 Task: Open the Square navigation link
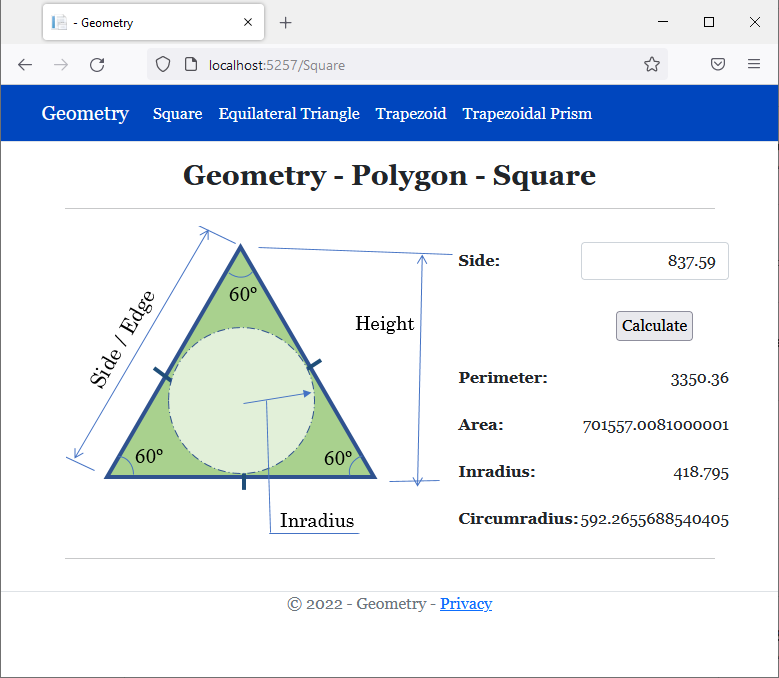[177, 114]
